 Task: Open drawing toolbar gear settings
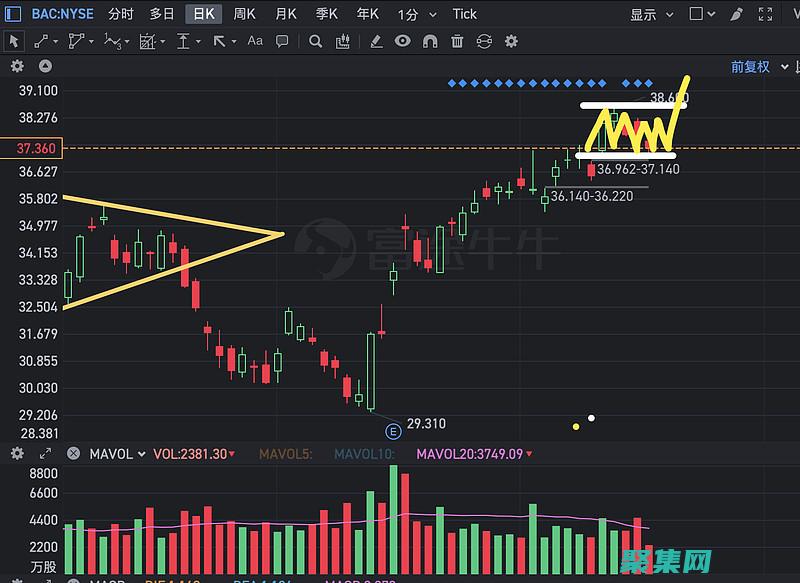point(511,41)
